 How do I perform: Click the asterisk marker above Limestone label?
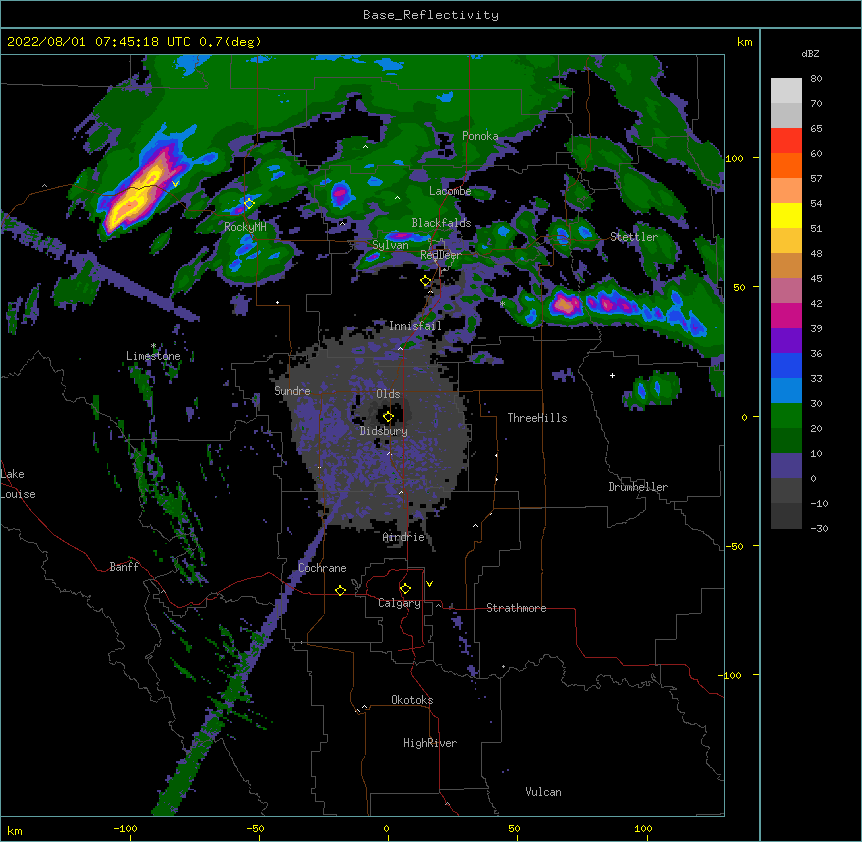[153, 346]
